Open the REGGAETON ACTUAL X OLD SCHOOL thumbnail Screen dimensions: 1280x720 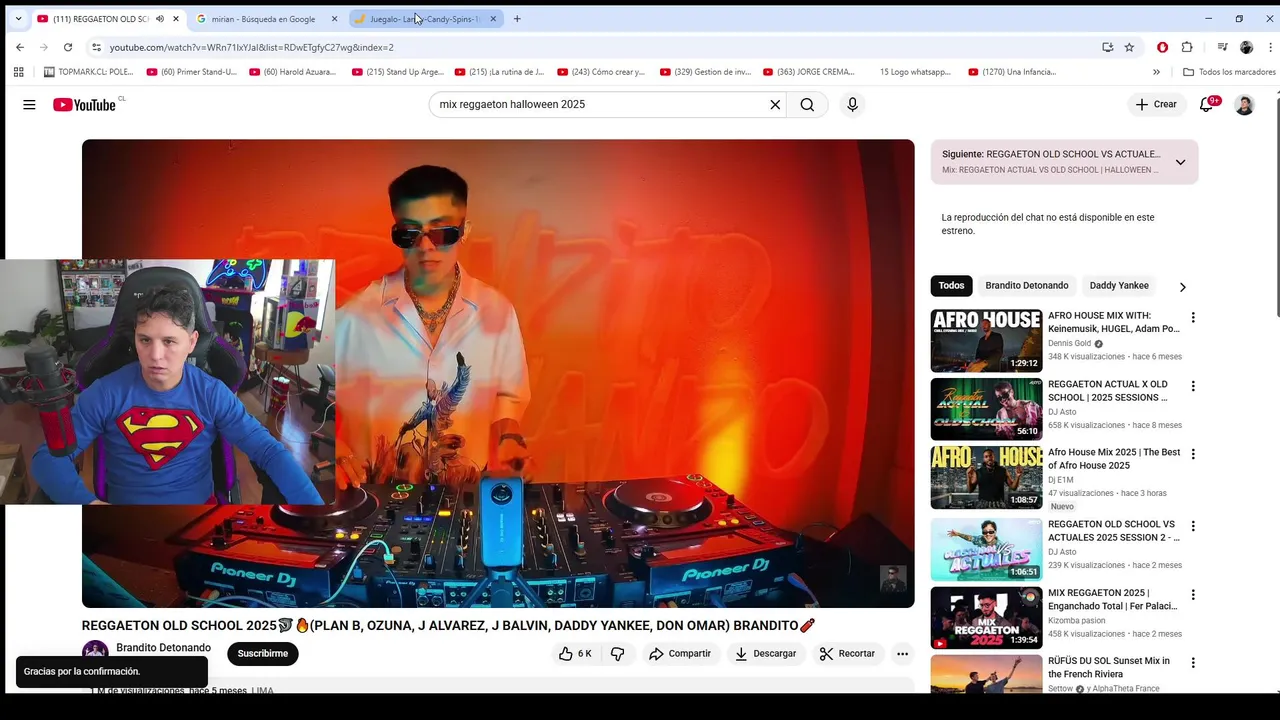pos(986,409)
